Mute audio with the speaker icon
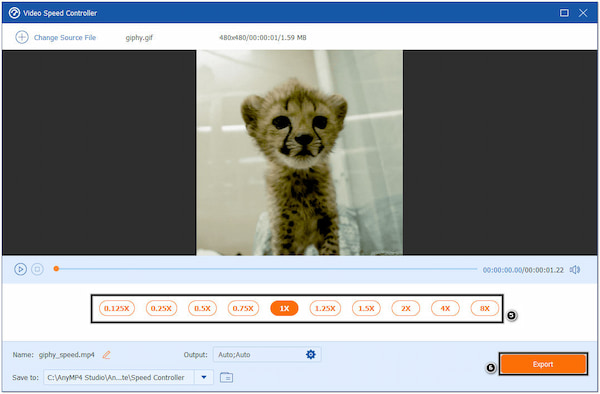Screen dimensions: 600x394 [575, 270]
